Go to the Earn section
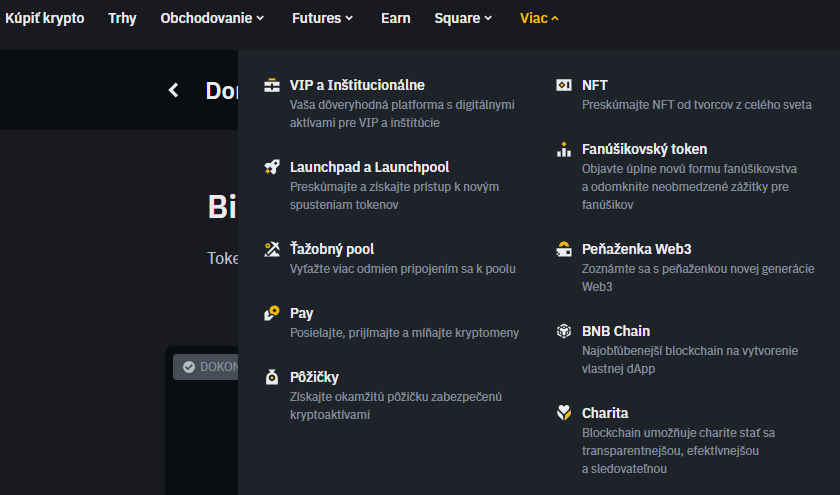This screenshot has width=840, height=495. click(x=395, y=18)
